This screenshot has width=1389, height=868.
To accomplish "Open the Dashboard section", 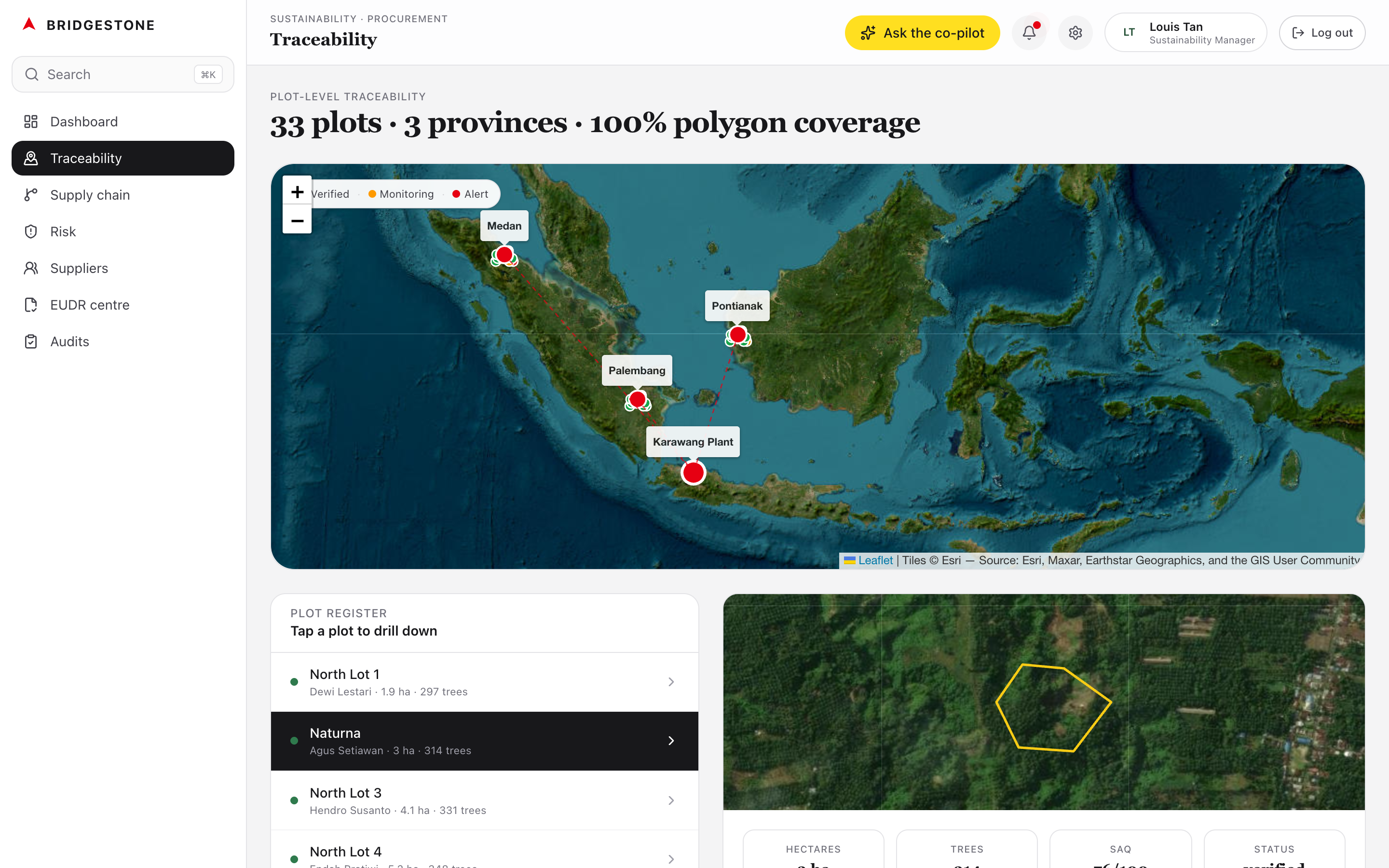I will [84, 121].
